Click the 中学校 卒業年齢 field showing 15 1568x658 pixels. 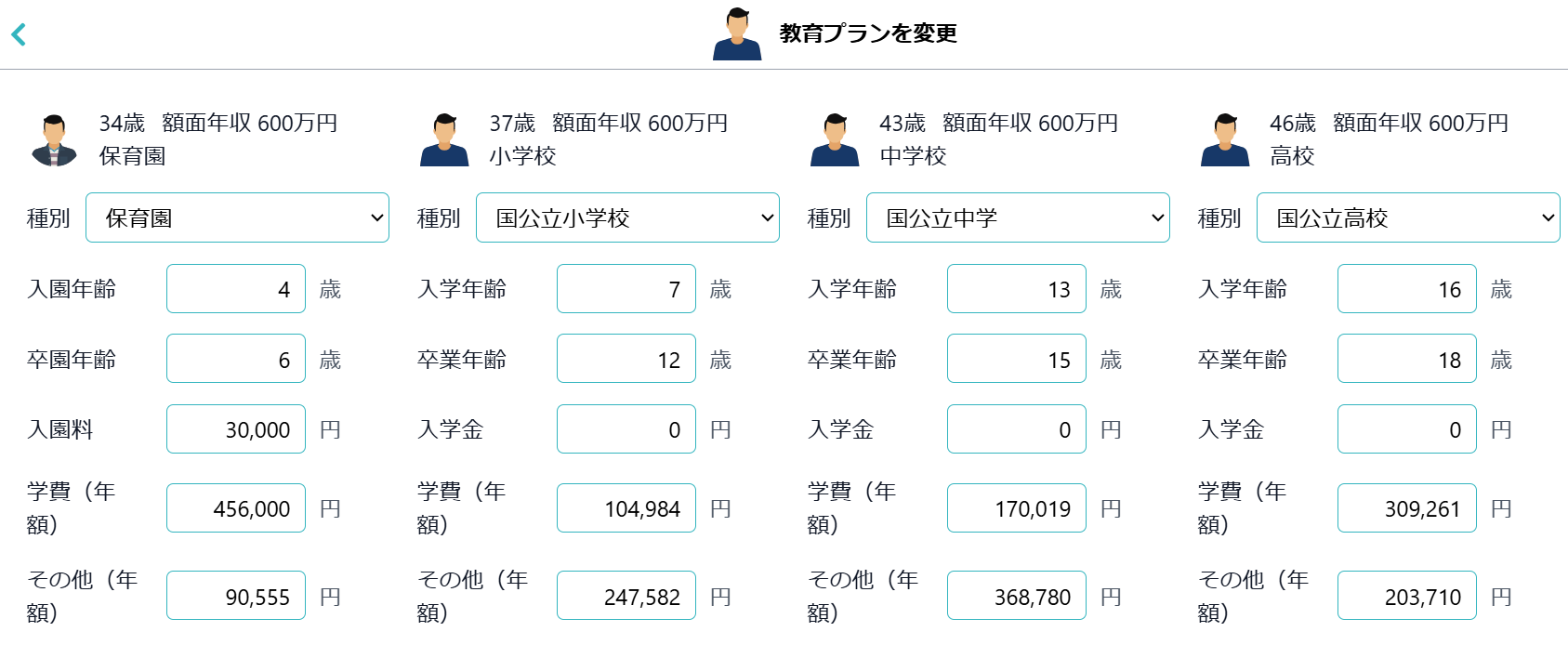tap(1016, 358)
